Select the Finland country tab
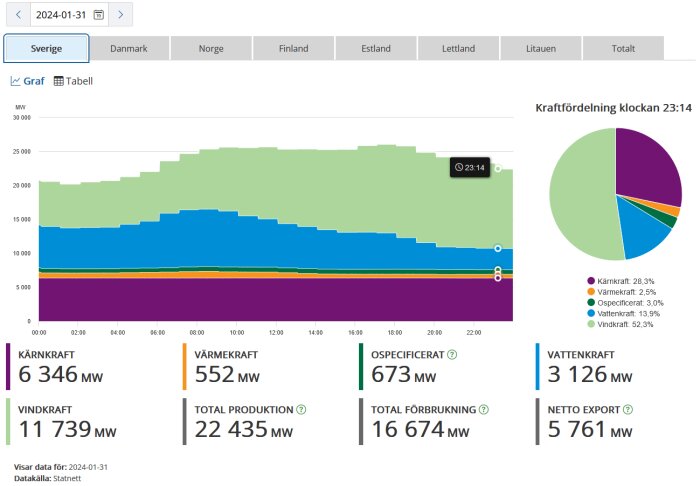The height and width of the screenshot is (486, 700). pyautogui.click(x=293, y=48)
